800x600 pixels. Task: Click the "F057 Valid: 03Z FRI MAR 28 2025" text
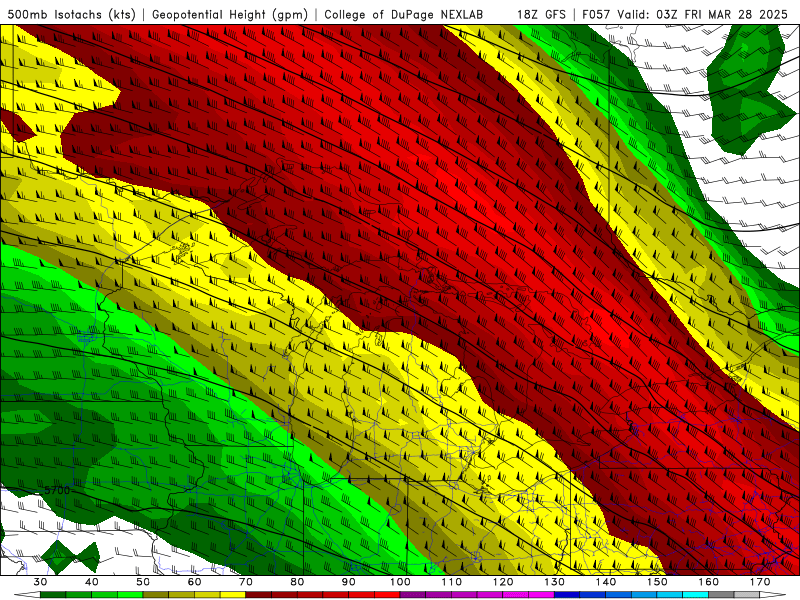point(685,15)
